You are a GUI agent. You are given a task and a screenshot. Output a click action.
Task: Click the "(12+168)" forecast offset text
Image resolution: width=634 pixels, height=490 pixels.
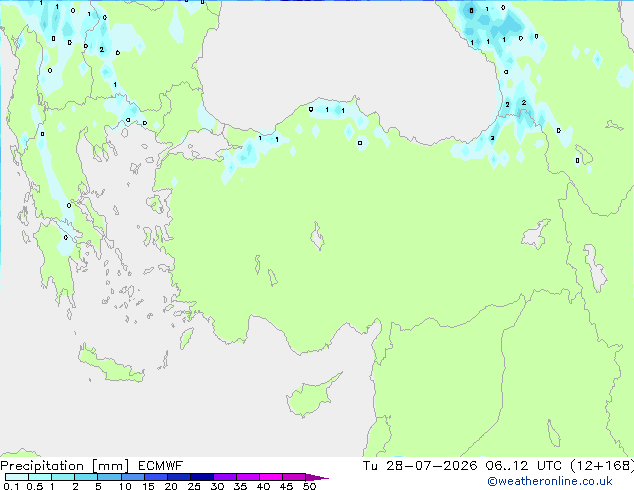coord(602,466)
